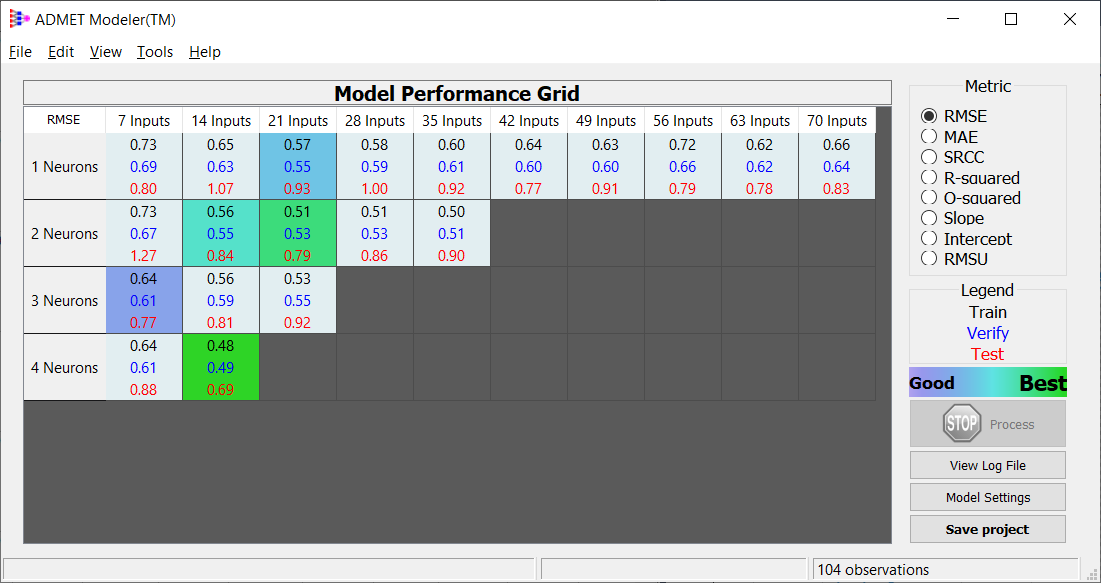
Task: Select the Q-squared metric radio button
Action: 929,198
